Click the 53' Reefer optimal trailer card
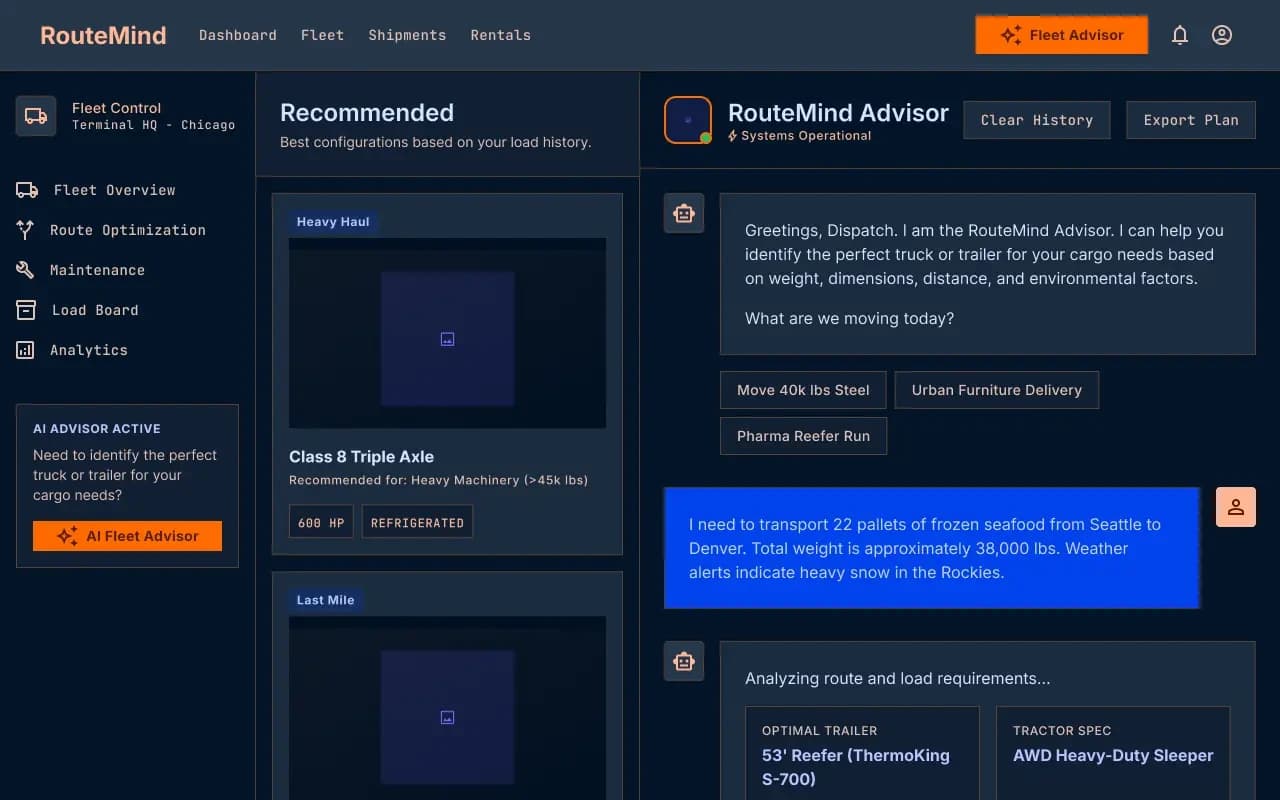This screenshot has height=800, width=1280. pos(862,753)
